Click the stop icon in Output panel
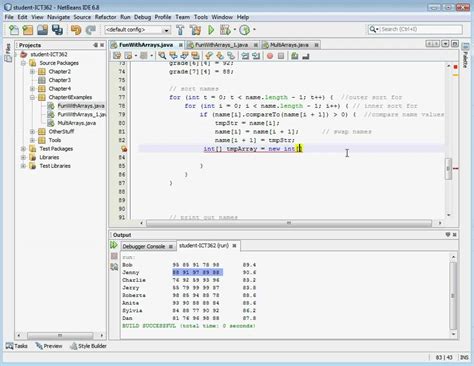The width and height of the screenshot is (474, 366). (x=114, y=256)
